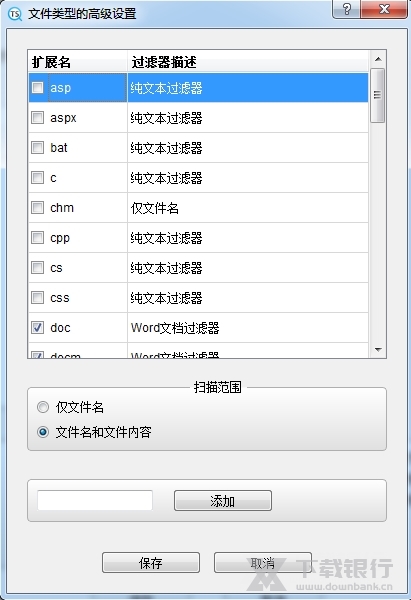Click the cpp extension name text

(60, 238)
